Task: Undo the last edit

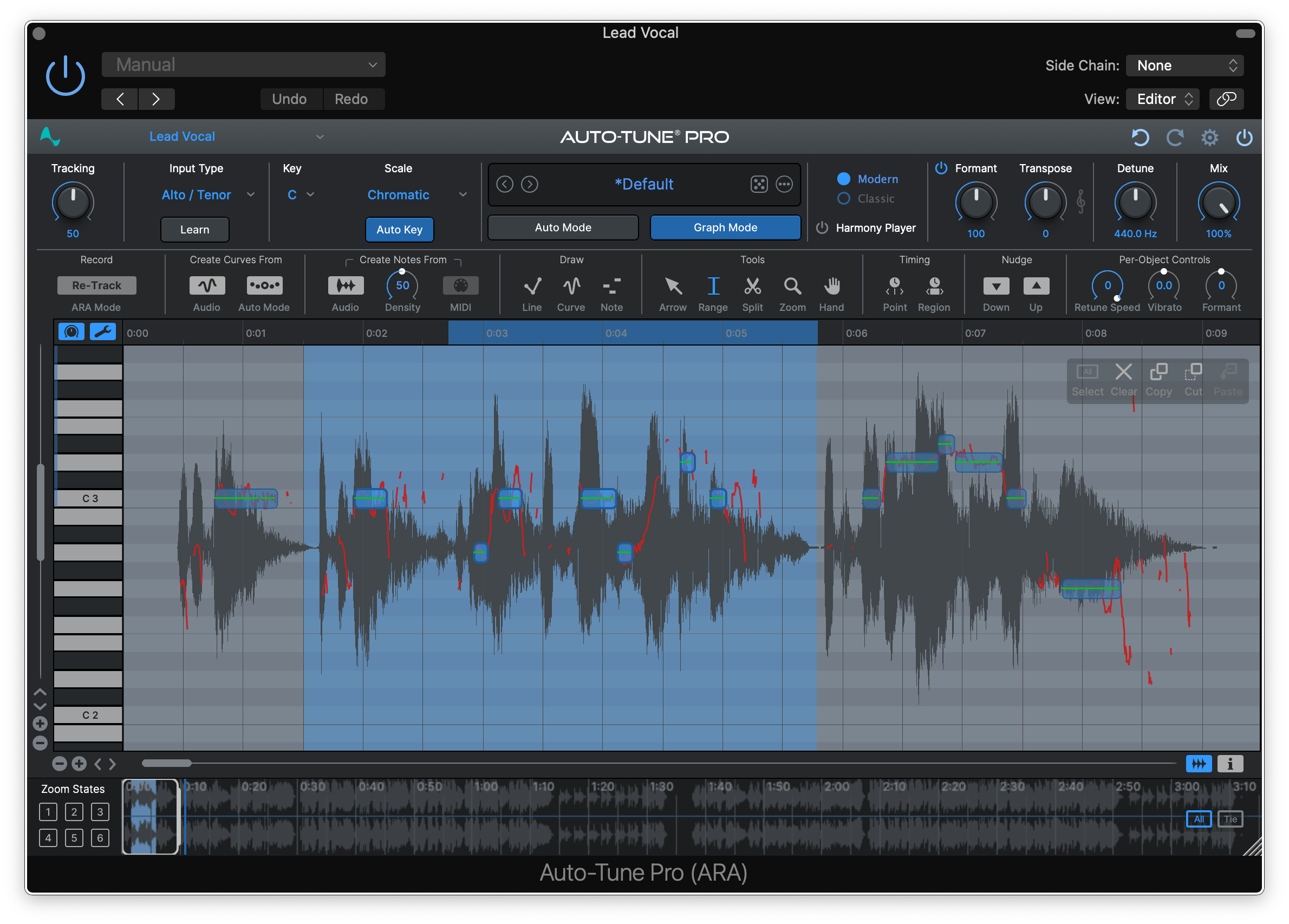Action: 290,99
